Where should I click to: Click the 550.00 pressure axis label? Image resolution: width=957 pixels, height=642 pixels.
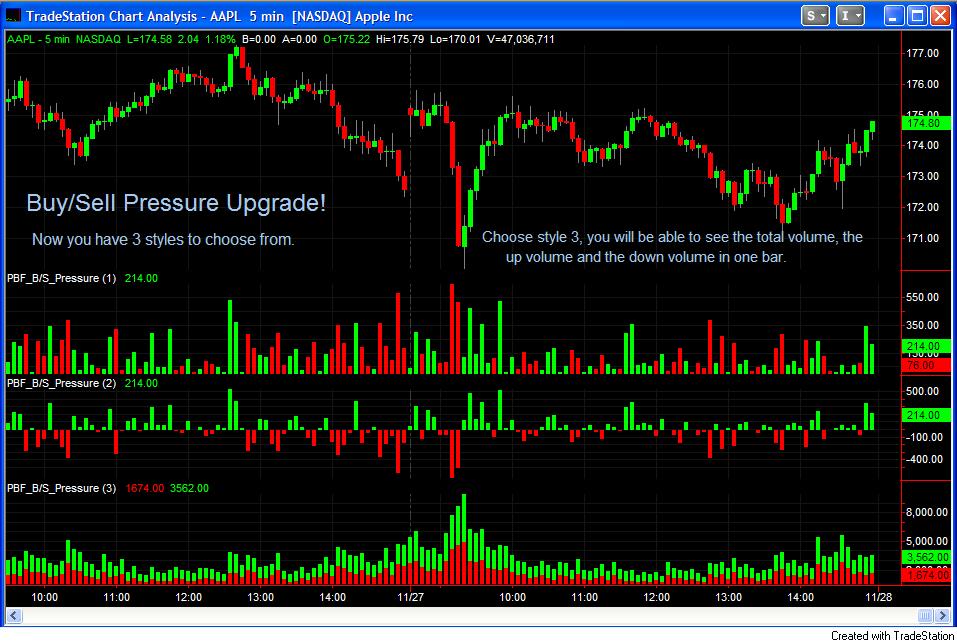point(922,297)
